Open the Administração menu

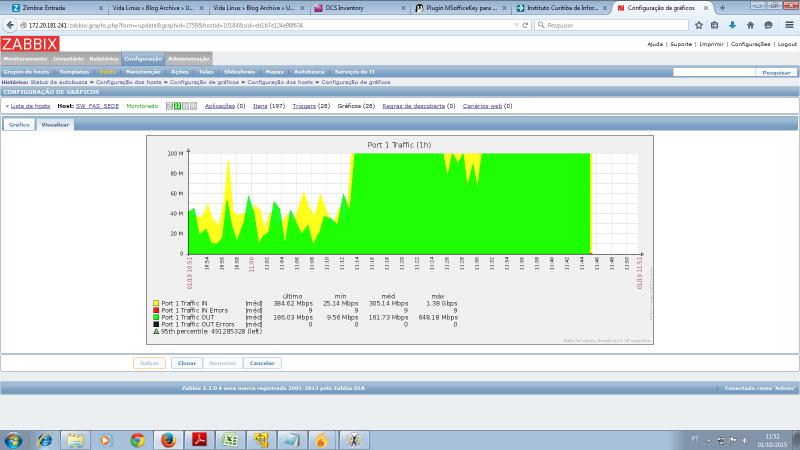coord(188,59)
